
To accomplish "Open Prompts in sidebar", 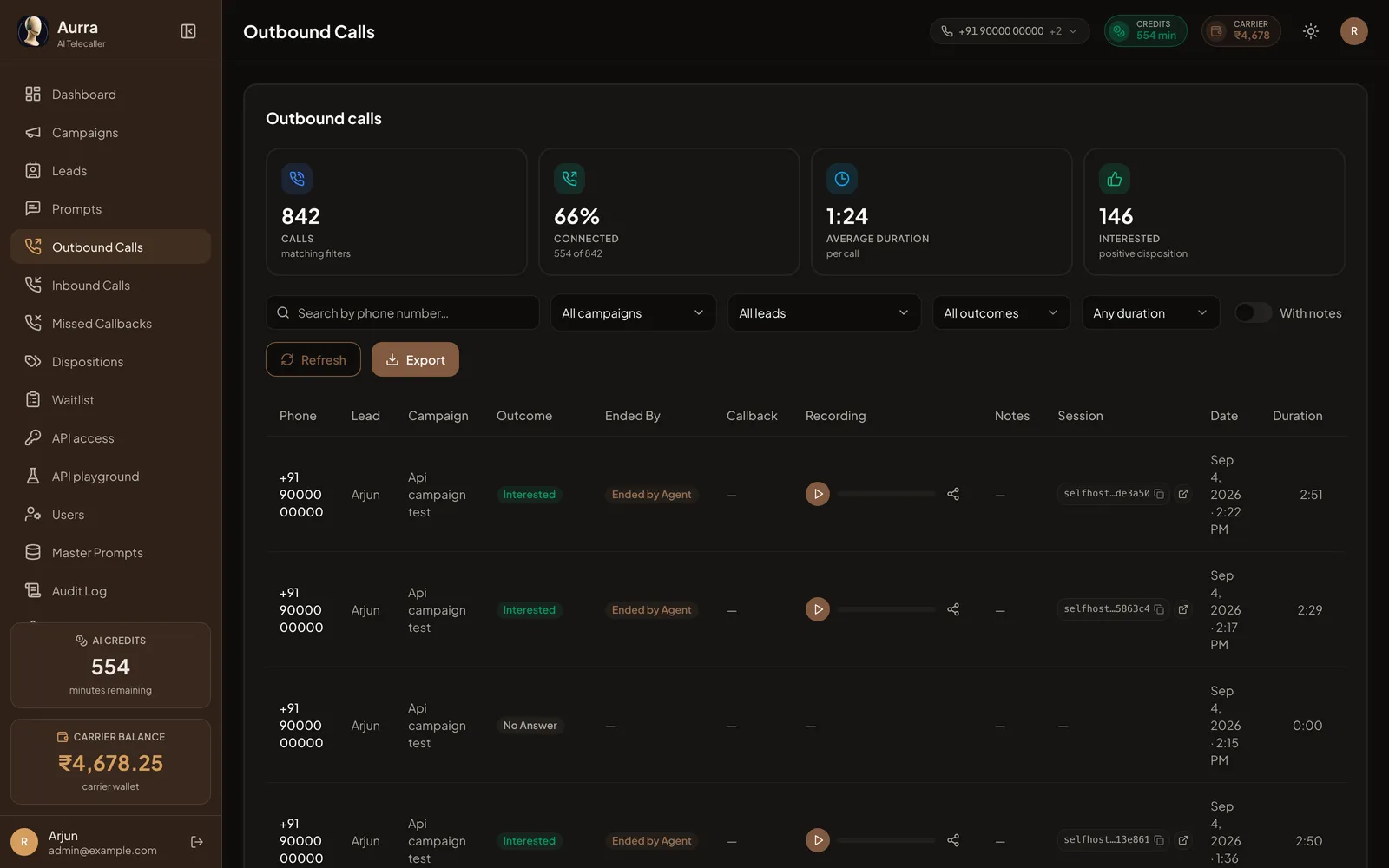I will [110, 208].
